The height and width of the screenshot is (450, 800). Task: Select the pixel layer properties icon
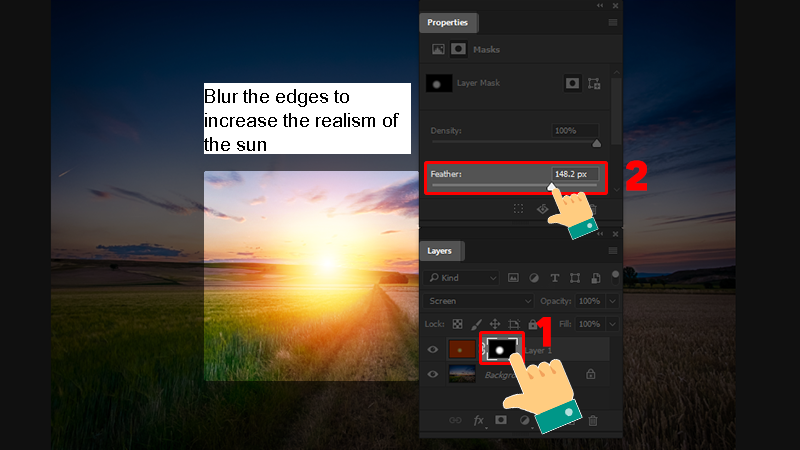(x=438, y=49)
